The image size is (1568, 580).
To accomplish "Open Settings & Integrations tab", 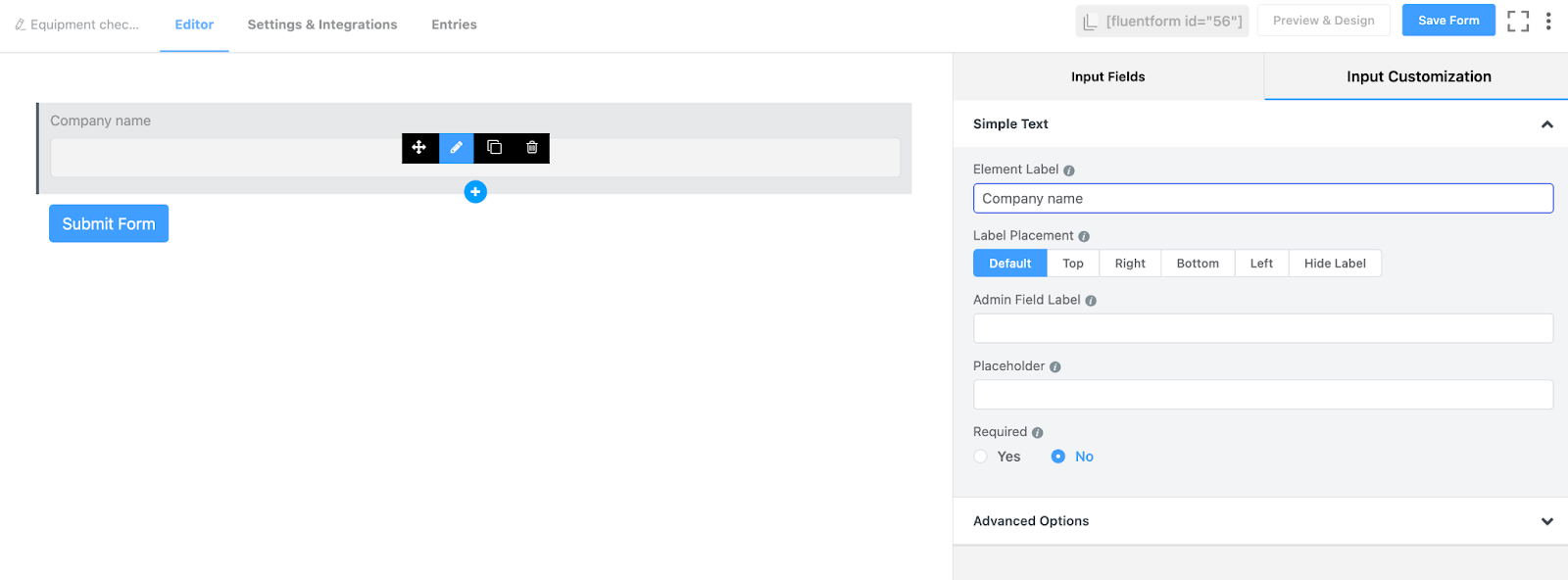I will click(322, 24).
